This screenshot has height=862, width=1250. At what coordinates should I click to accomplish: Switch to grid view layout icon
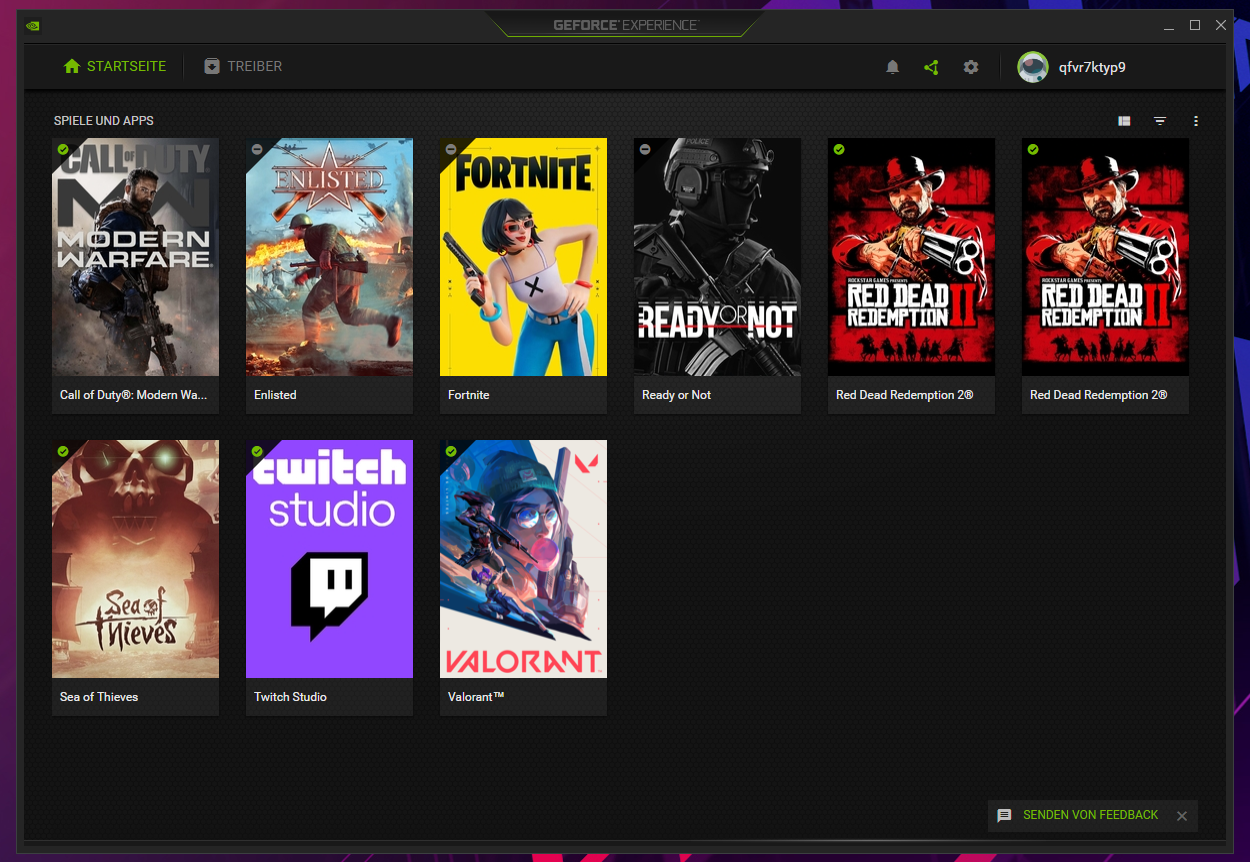(1125, 121)
